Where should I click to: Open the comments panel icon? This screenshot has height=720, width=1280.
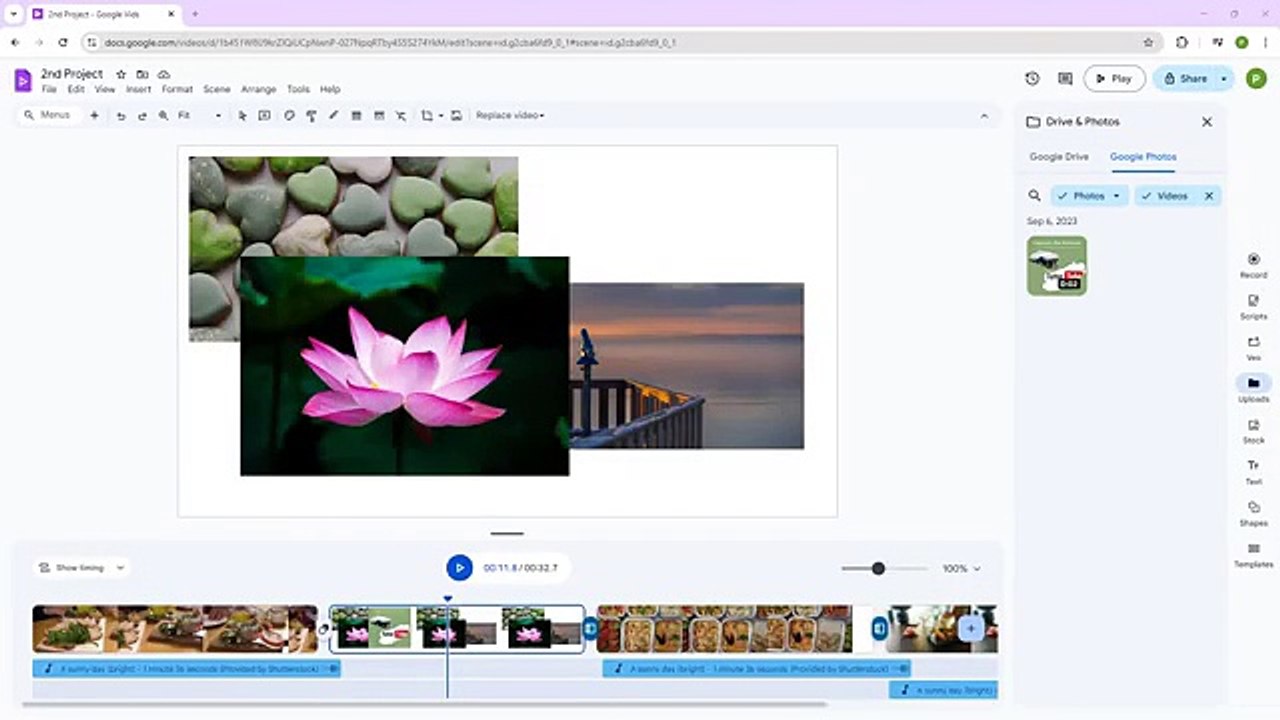pos(1065,78)
